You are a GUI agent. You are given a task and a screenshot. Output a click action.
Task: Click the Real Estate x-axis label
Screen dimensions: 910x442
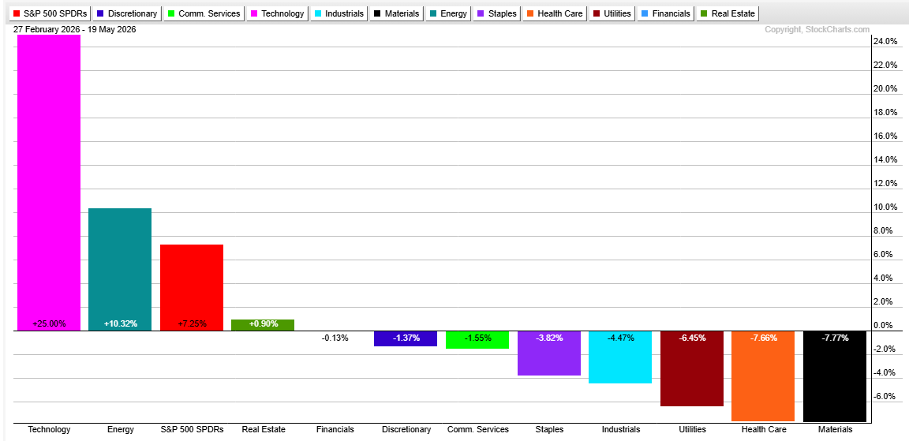tap(263, 430)
